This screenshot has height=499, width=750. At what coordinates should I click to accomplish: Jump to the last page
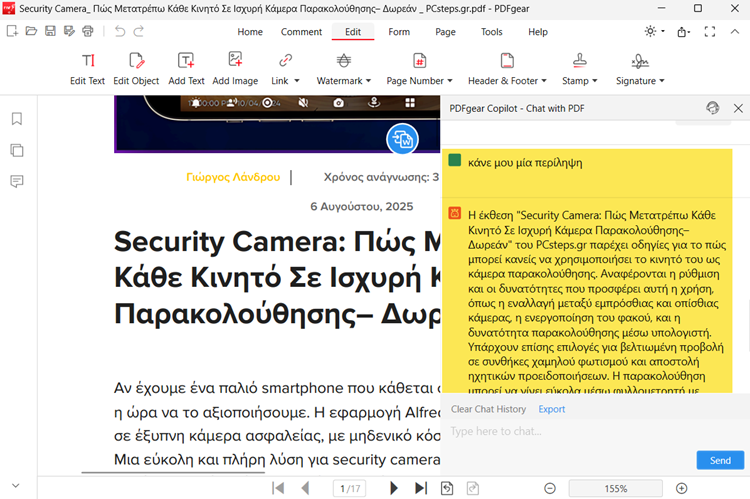click(421, 488)
